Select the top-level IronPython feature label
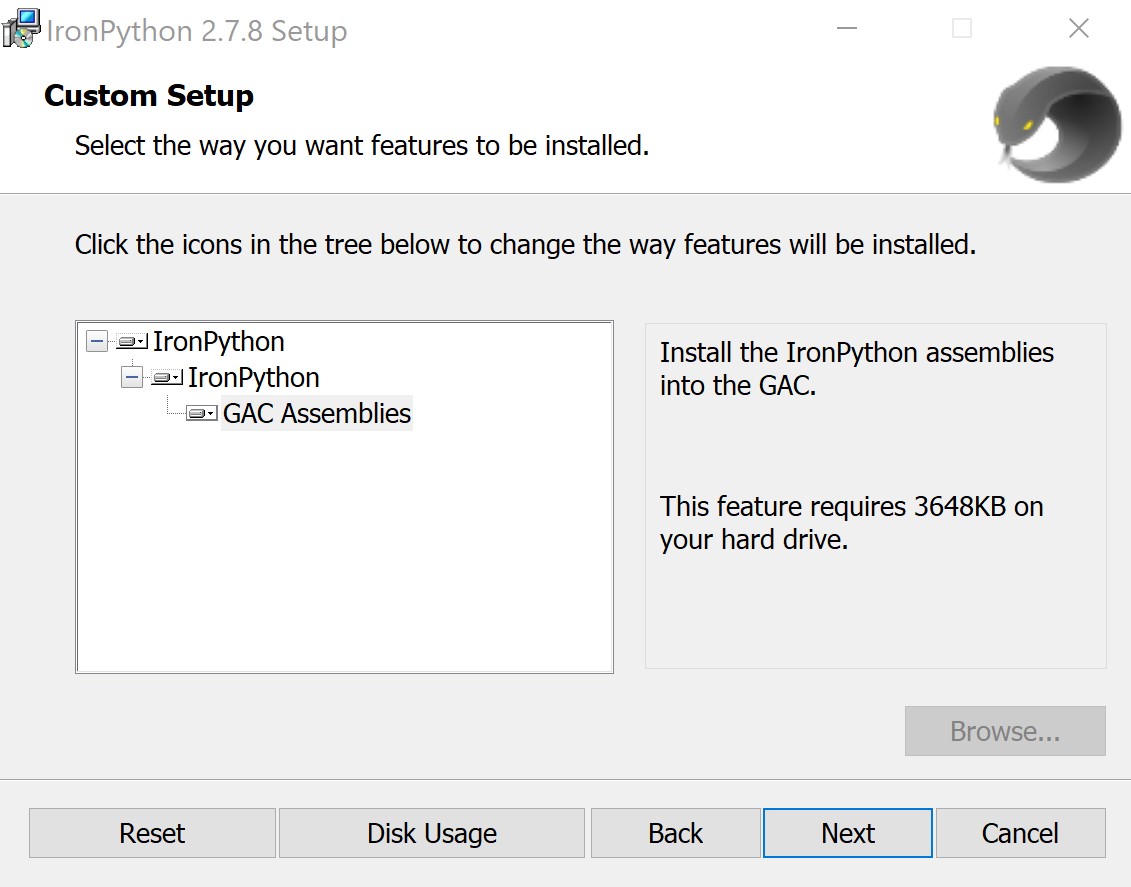 pos(218,342)
